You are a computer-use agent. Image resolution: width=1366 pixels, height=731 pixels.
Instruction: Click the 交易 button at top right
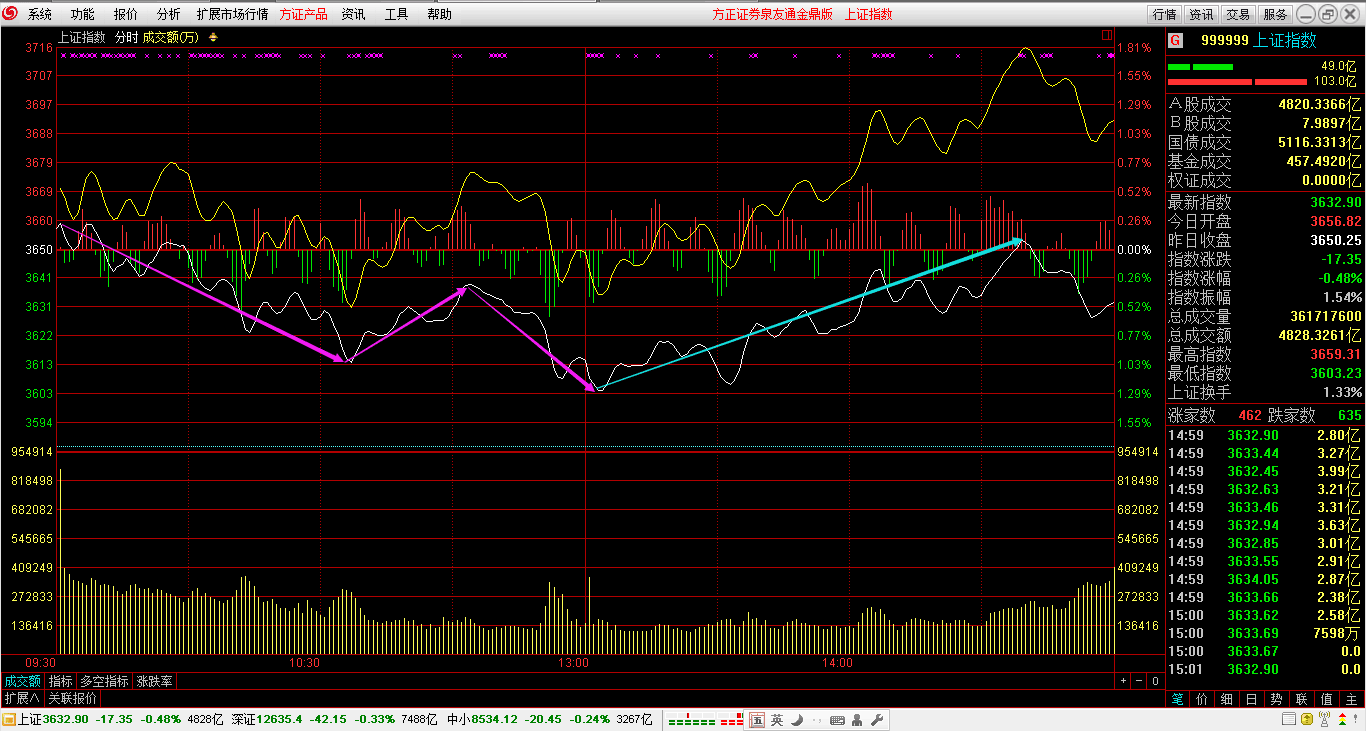1238,14
